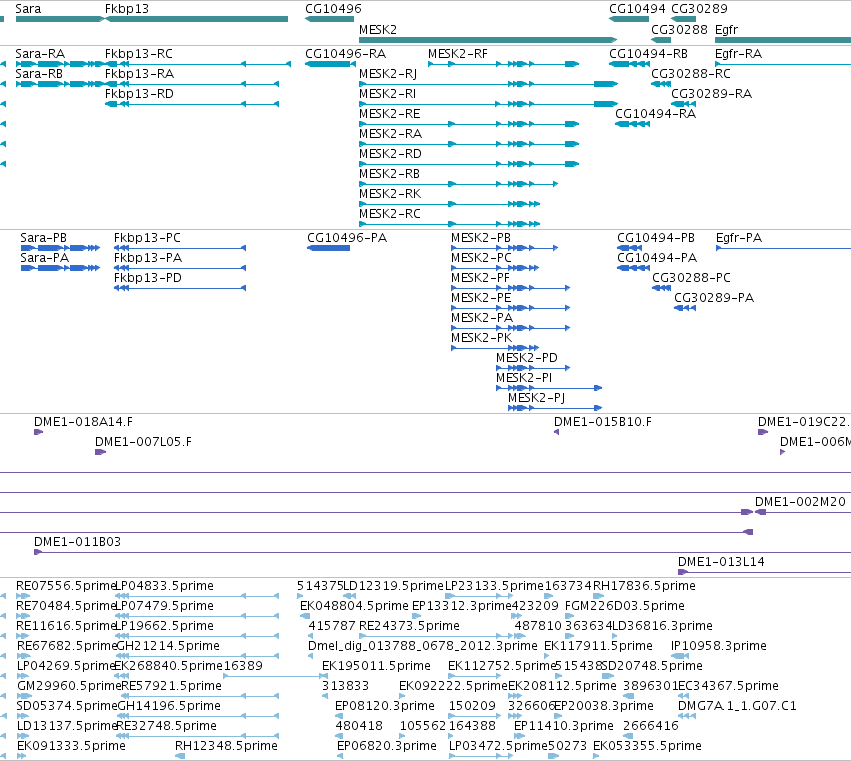The height and width of the screenshot is (761, 851).
Task: Click the DME1-013L14 clone label
Action: [x=721, y=562]
